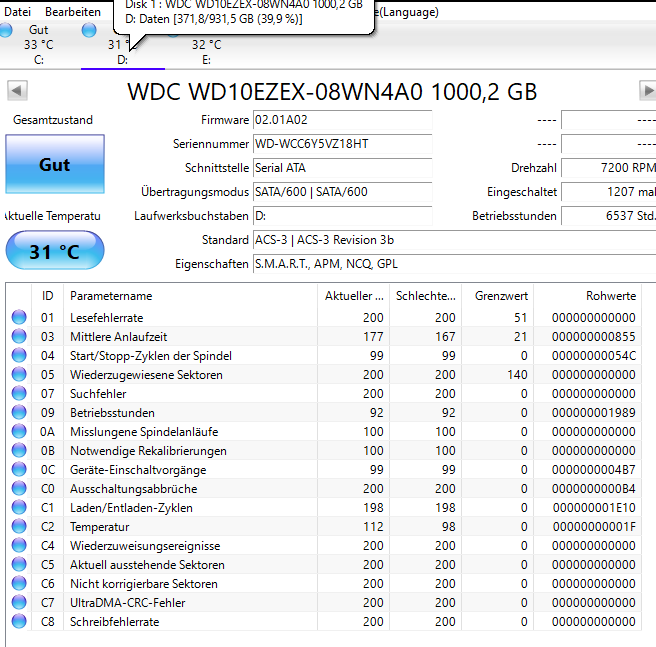Click the next disk arrow button
The height and width of the screenshot is (647, 656).
point(648,90)
